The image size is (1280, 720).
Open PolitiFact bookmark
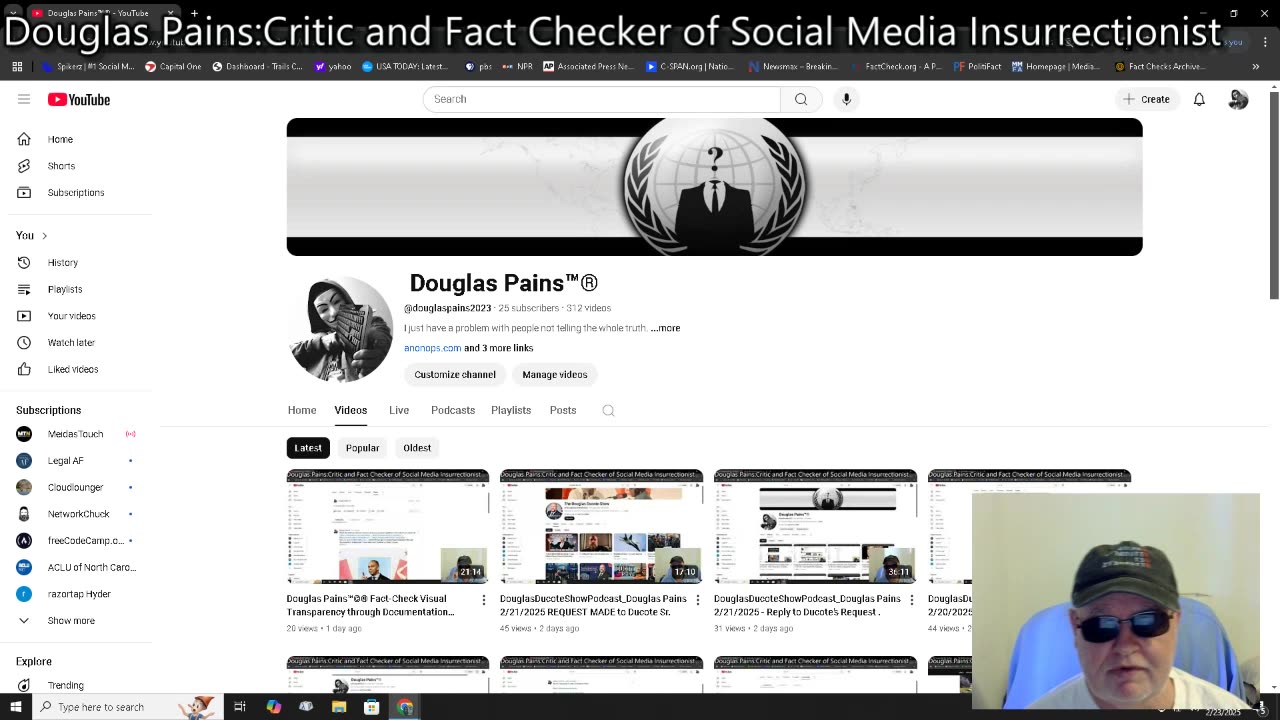click(x=977, y=67)
